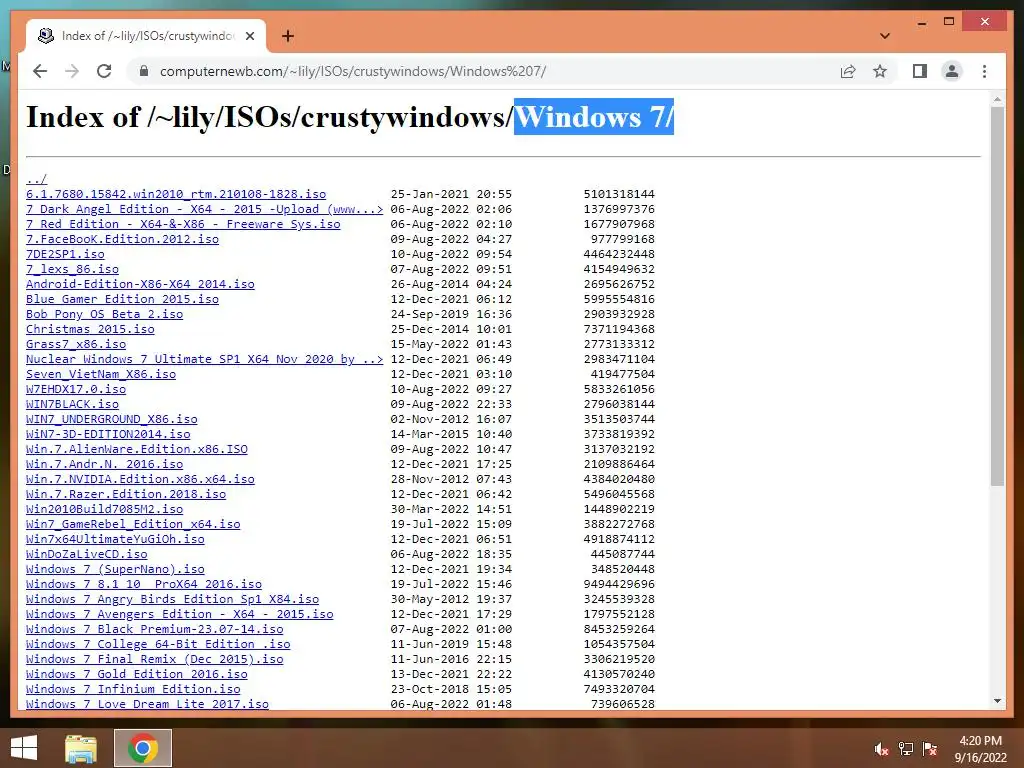Open 7.FaceBooK.Edition.2012.iso link

(x=122, y=239)
